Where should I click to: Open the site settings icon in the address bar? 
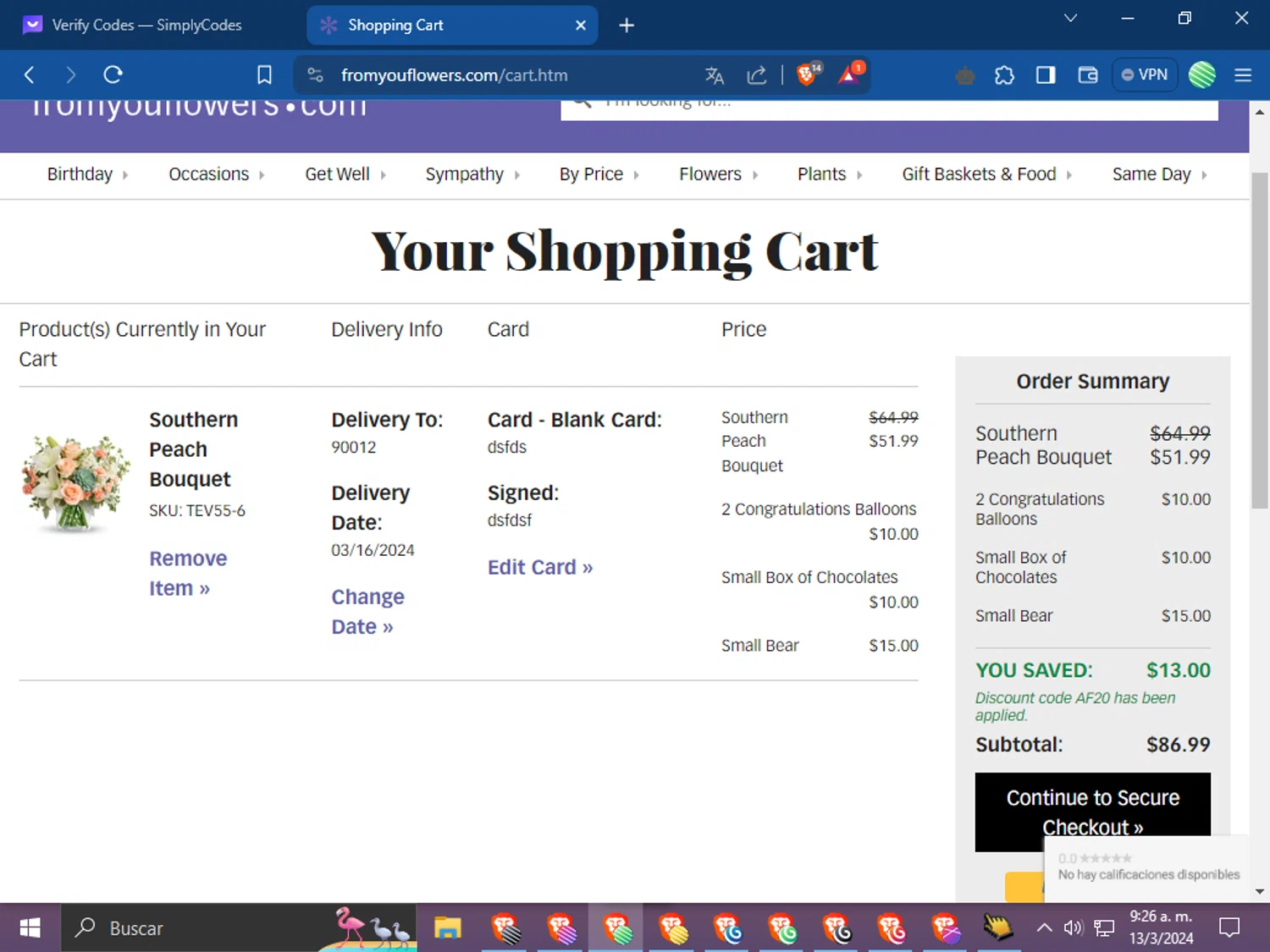[315, 75]
